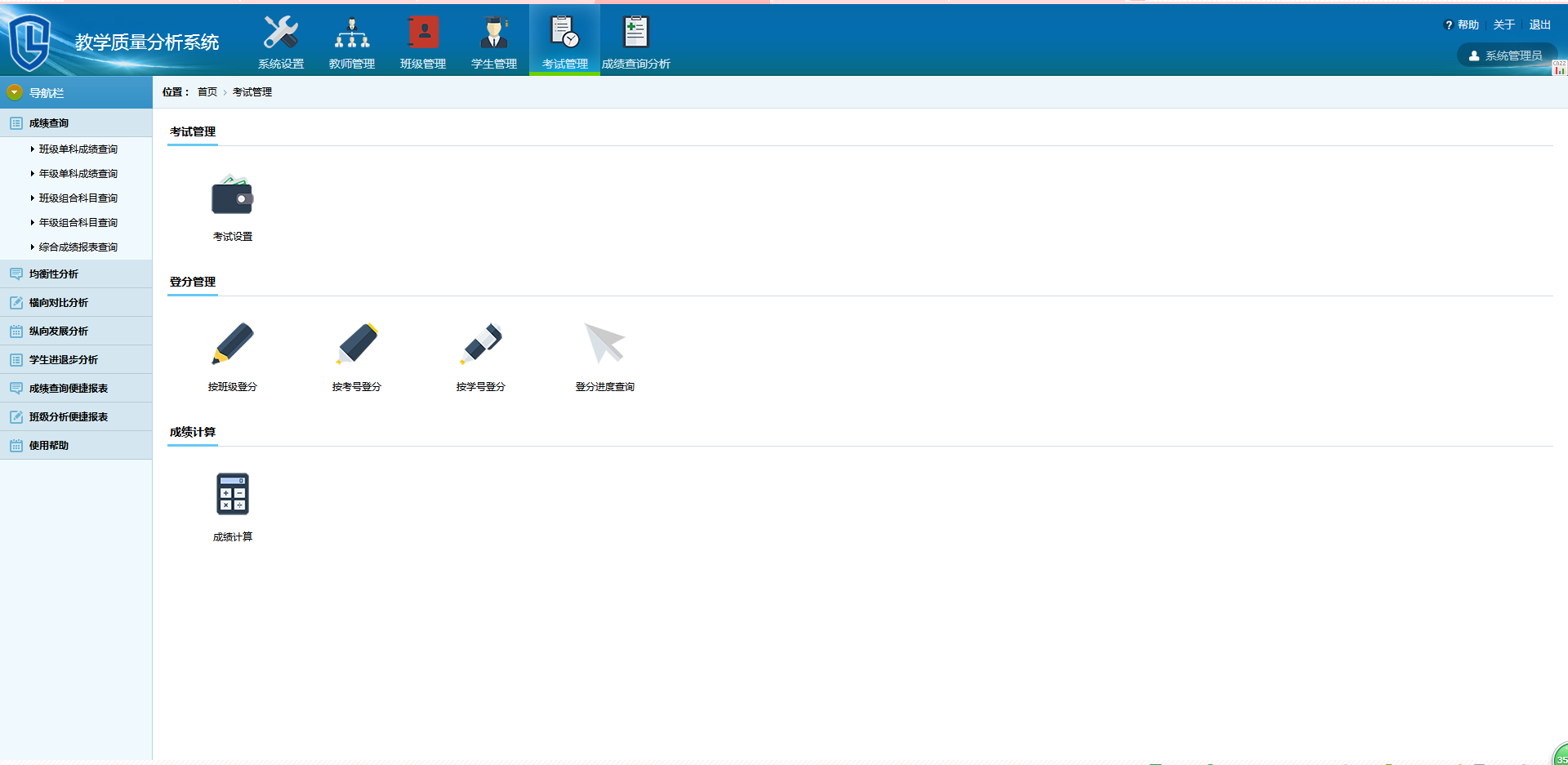Image resolution: width=1568 pixels, height=765 pixels.
Task: Open 成绩计算 calculator icon
Action: [x=233, y=494]
